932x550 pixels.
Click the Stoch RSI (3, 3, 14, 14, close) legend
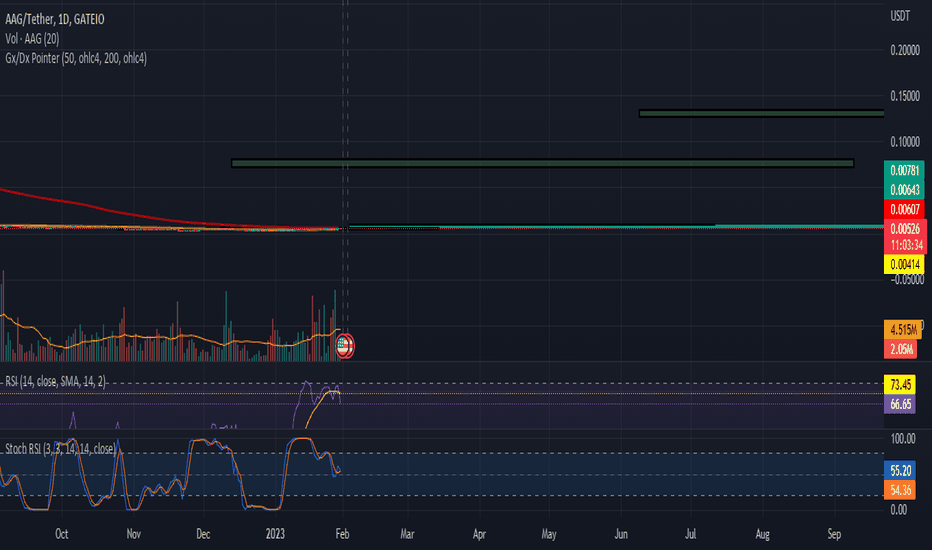pyautogui.click(x=60, y=449)
